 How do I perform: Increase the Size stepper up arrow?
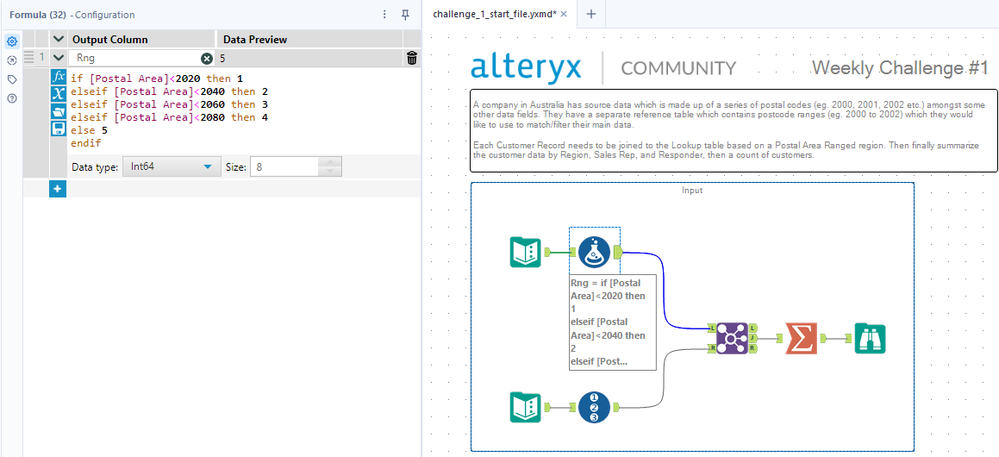click(x=329, y=163)
